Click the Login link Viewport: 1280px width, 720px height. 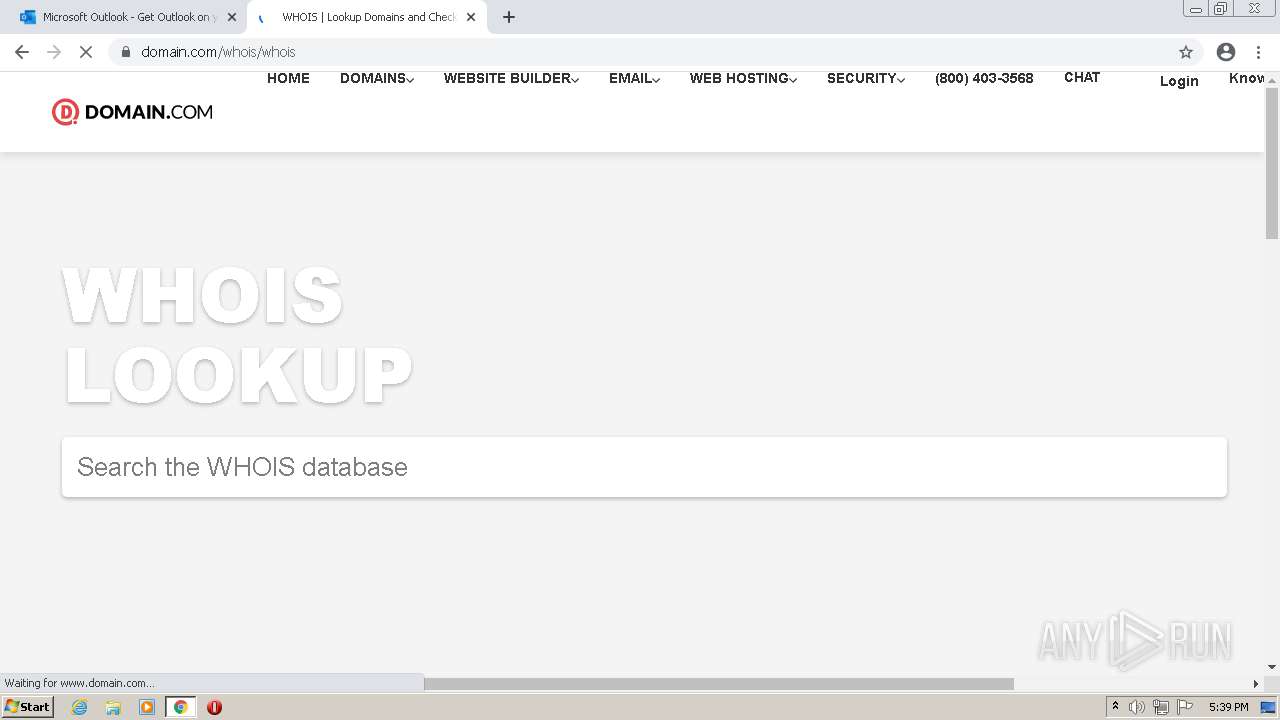[1179, 81]
